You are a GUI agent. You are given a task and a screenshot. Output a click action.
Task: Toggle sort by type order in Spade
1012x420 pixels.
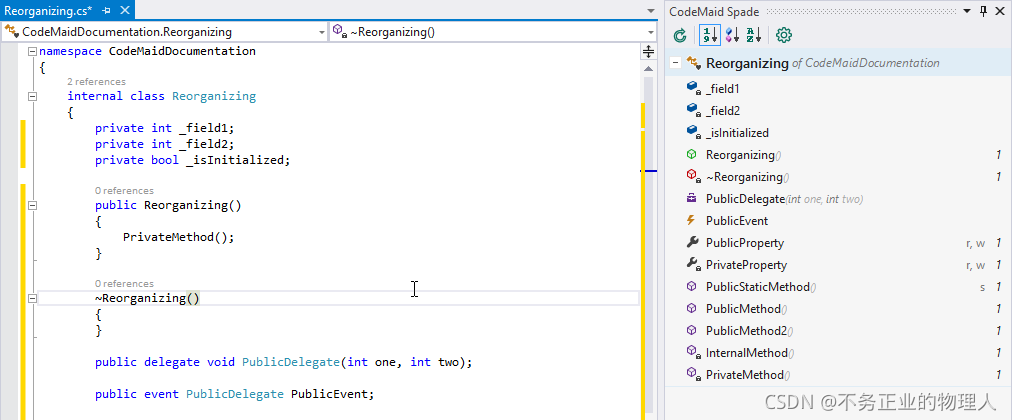pyautogui.click(x=732, y=35)
